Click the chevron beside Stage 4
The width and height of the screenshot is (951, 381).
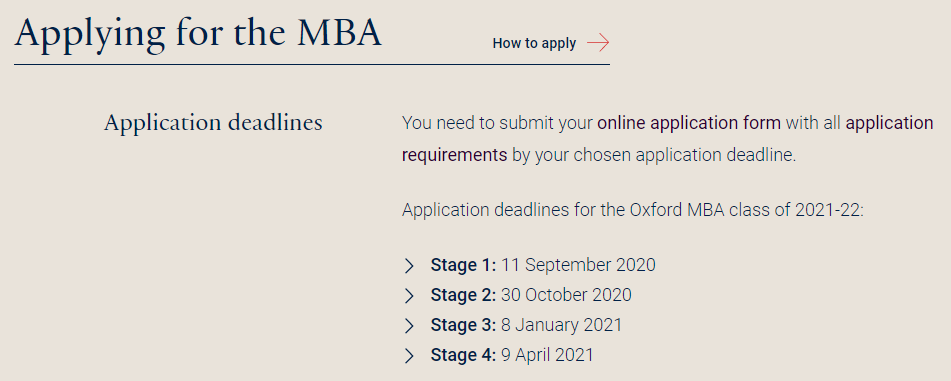[x=409, y=355]
